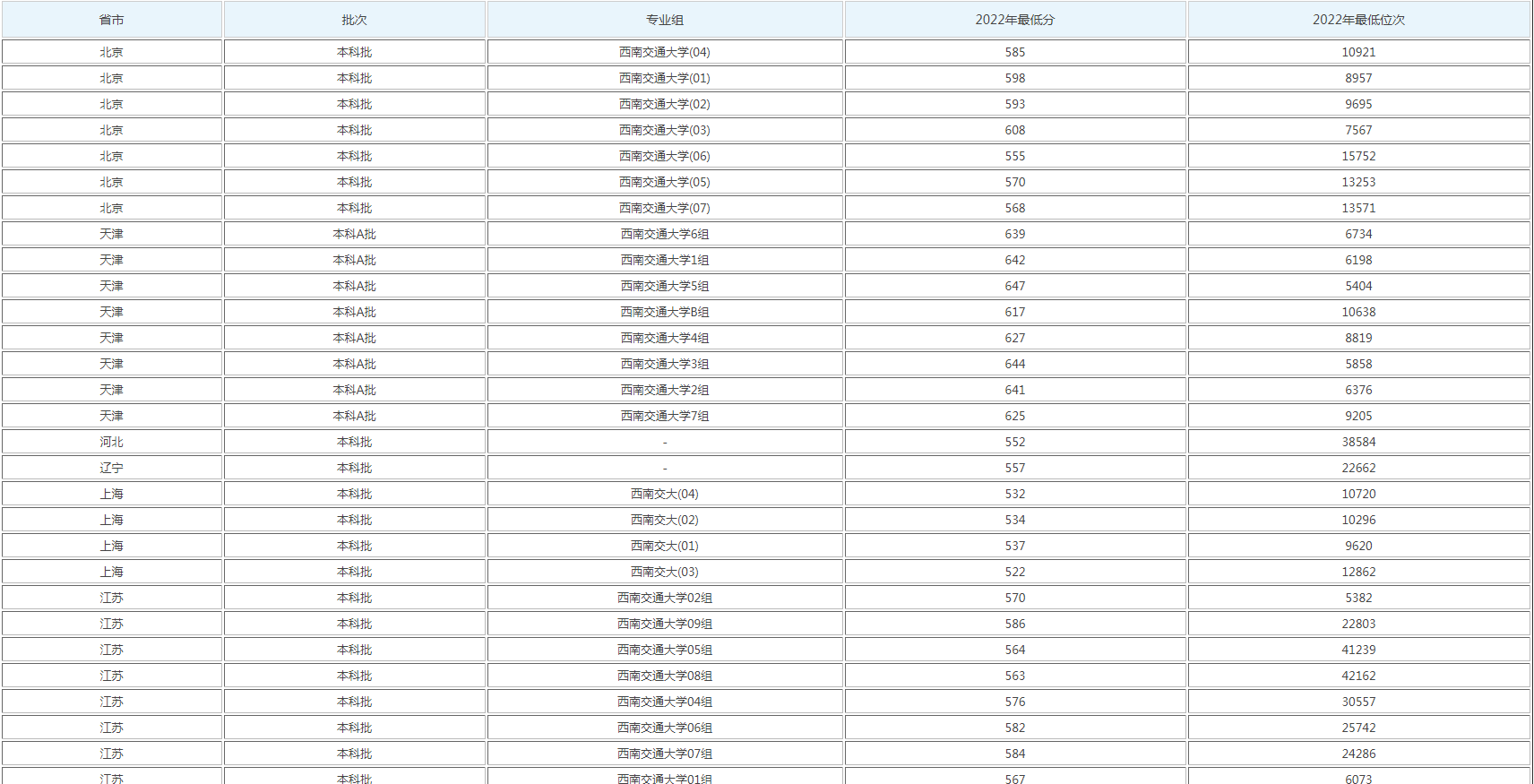Click the 河北 province cell
1534x784 pixels.
pyautogui.click(x=111, y=442)
